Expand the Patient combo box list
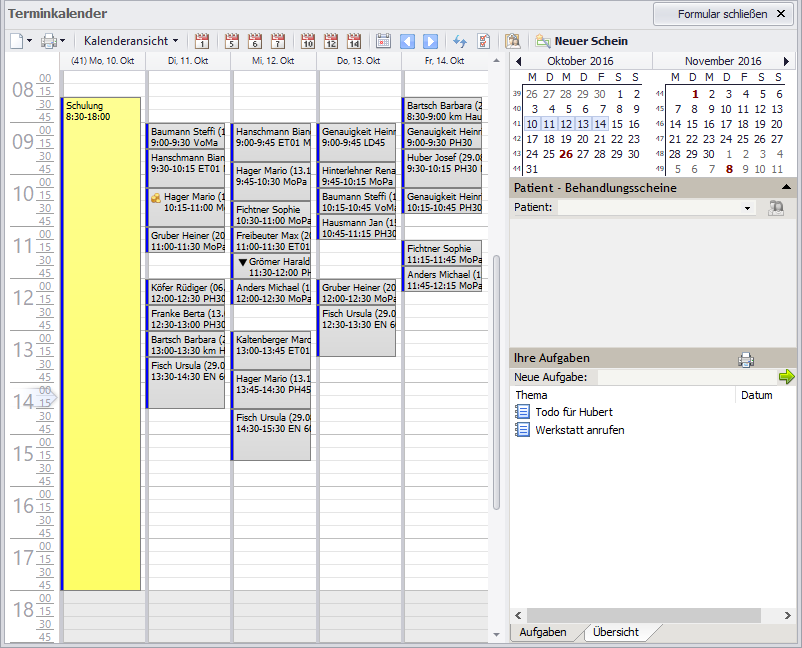 tap(748, 208)
